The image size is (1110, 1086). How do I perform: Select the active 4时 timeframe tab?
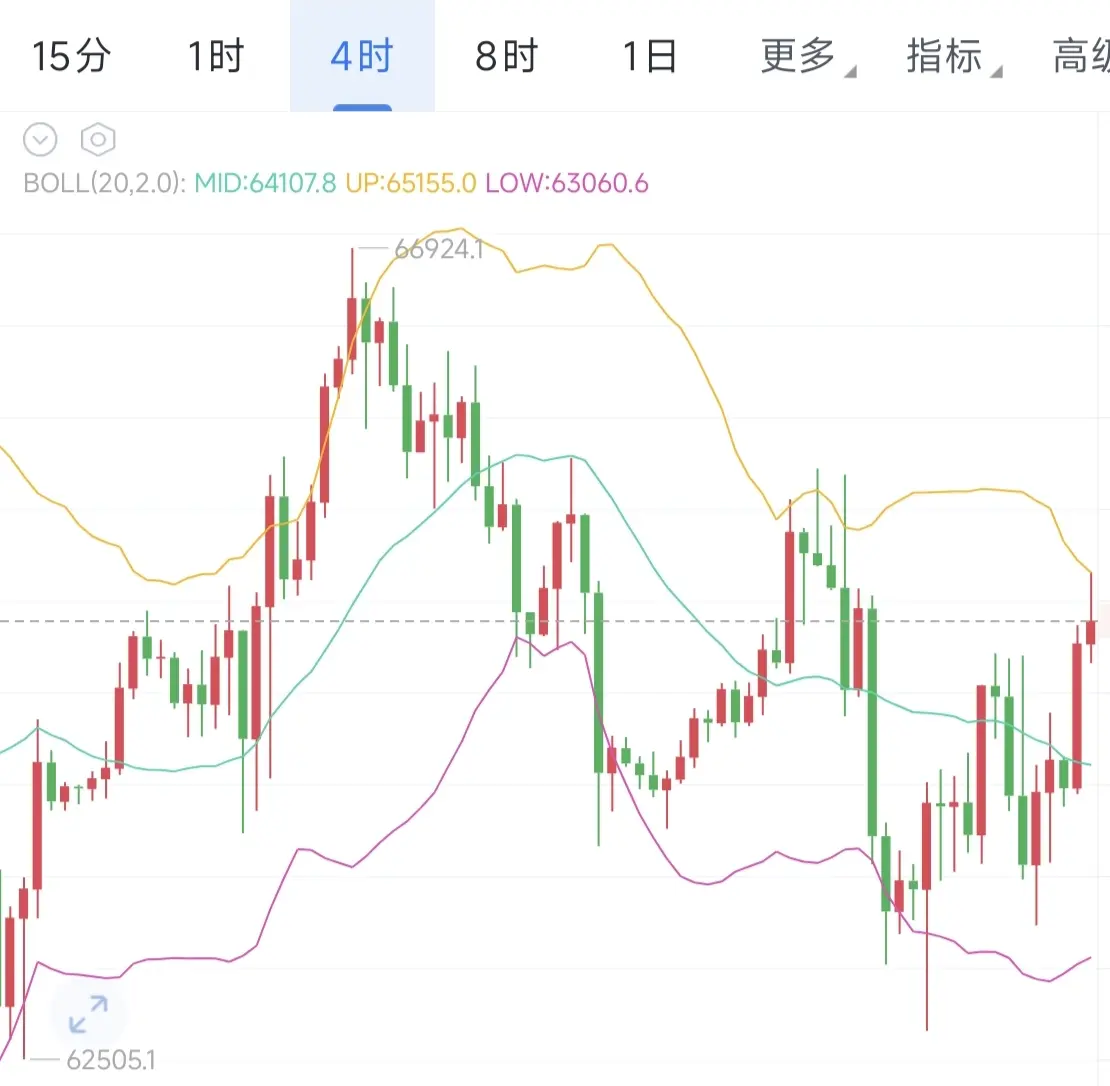(x=362, y=56)
